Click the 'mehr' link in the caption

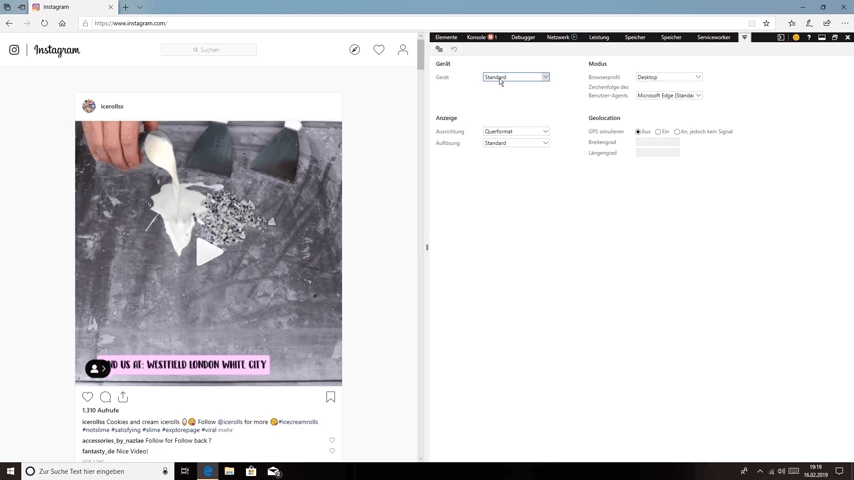[225, 430]
